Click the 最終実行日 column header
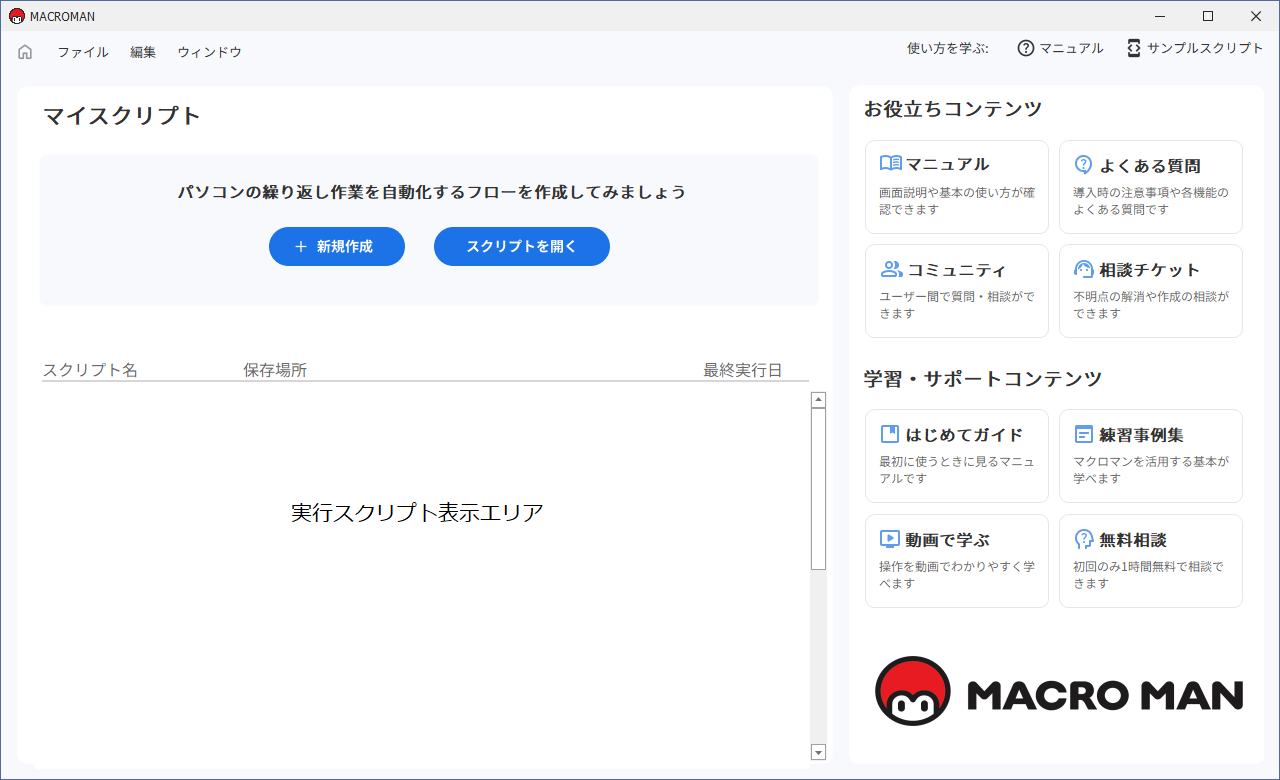1280x780 pixels. pos(743,370)
